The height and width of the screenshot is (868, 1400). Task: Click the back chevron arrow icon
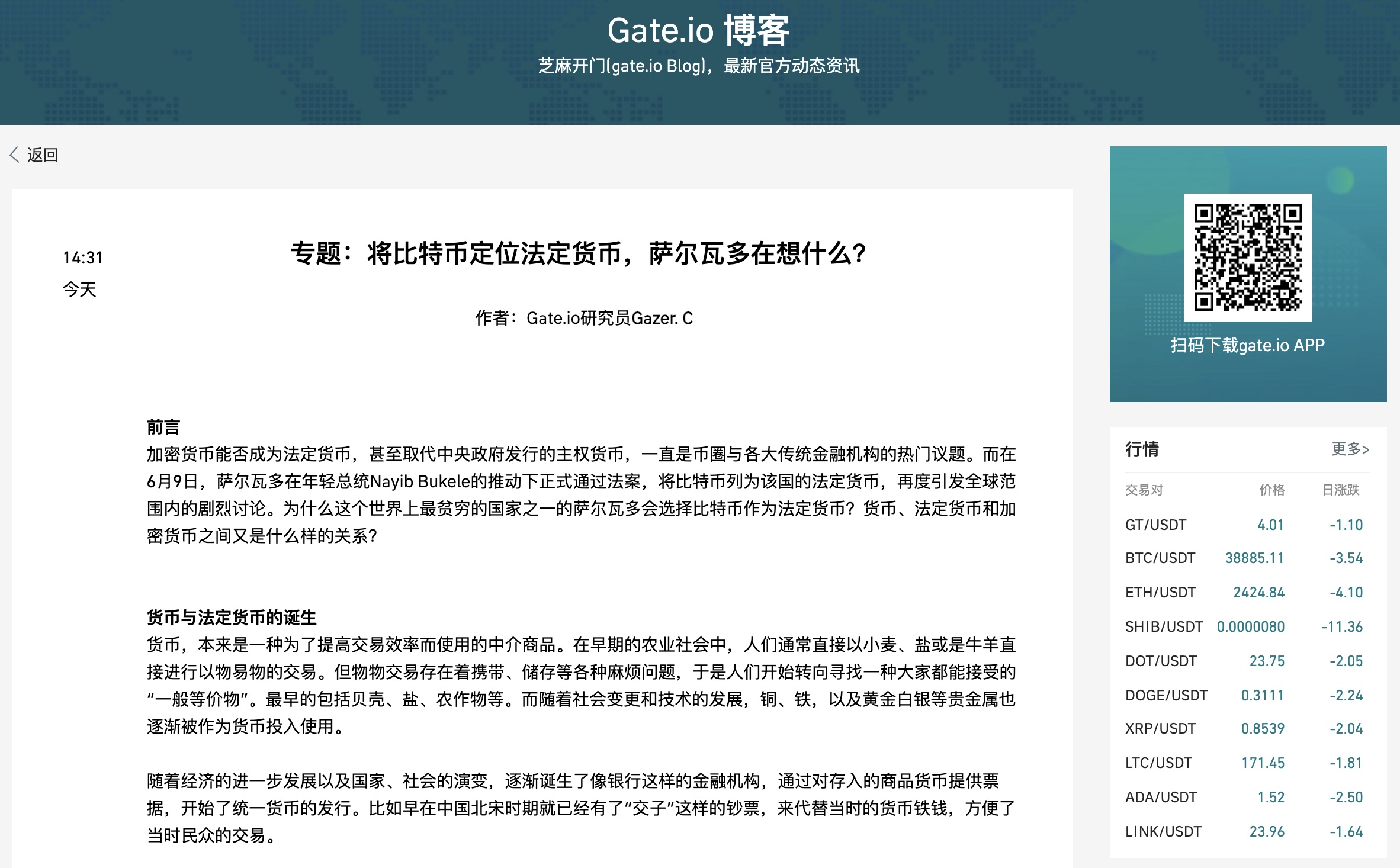(15, 155)
